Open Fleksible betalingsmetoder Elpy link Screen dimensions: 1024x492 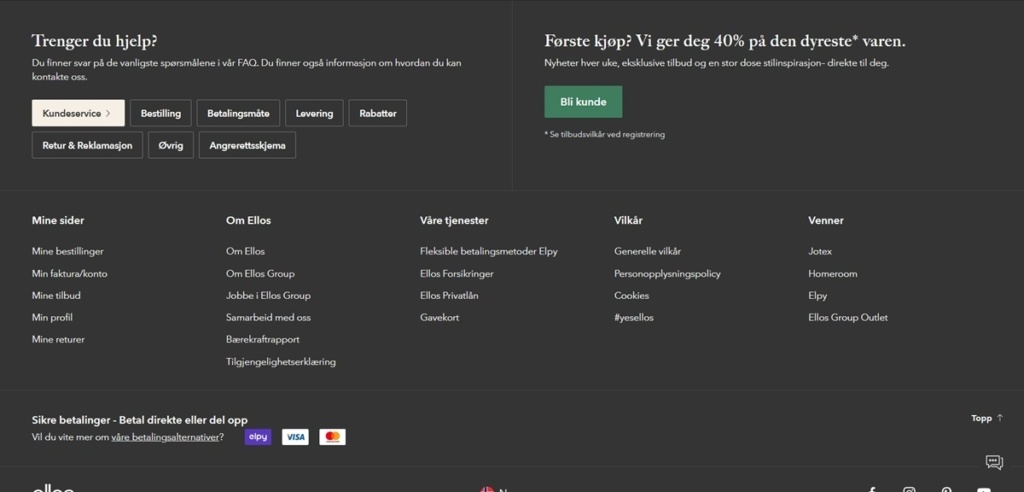pos(489,251)
